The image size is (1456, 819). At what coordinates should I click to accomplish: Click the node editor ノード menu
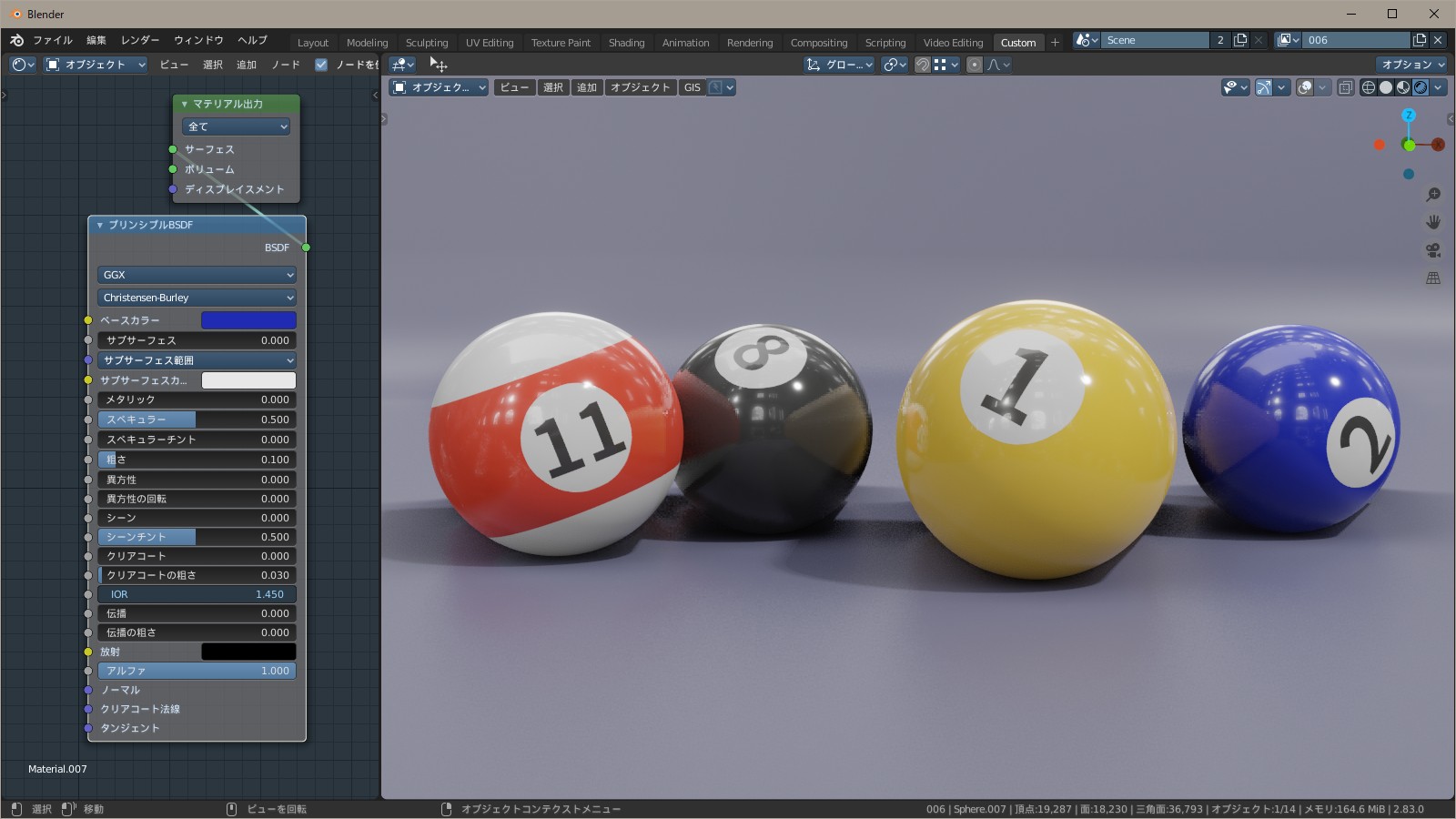[286, 65]
